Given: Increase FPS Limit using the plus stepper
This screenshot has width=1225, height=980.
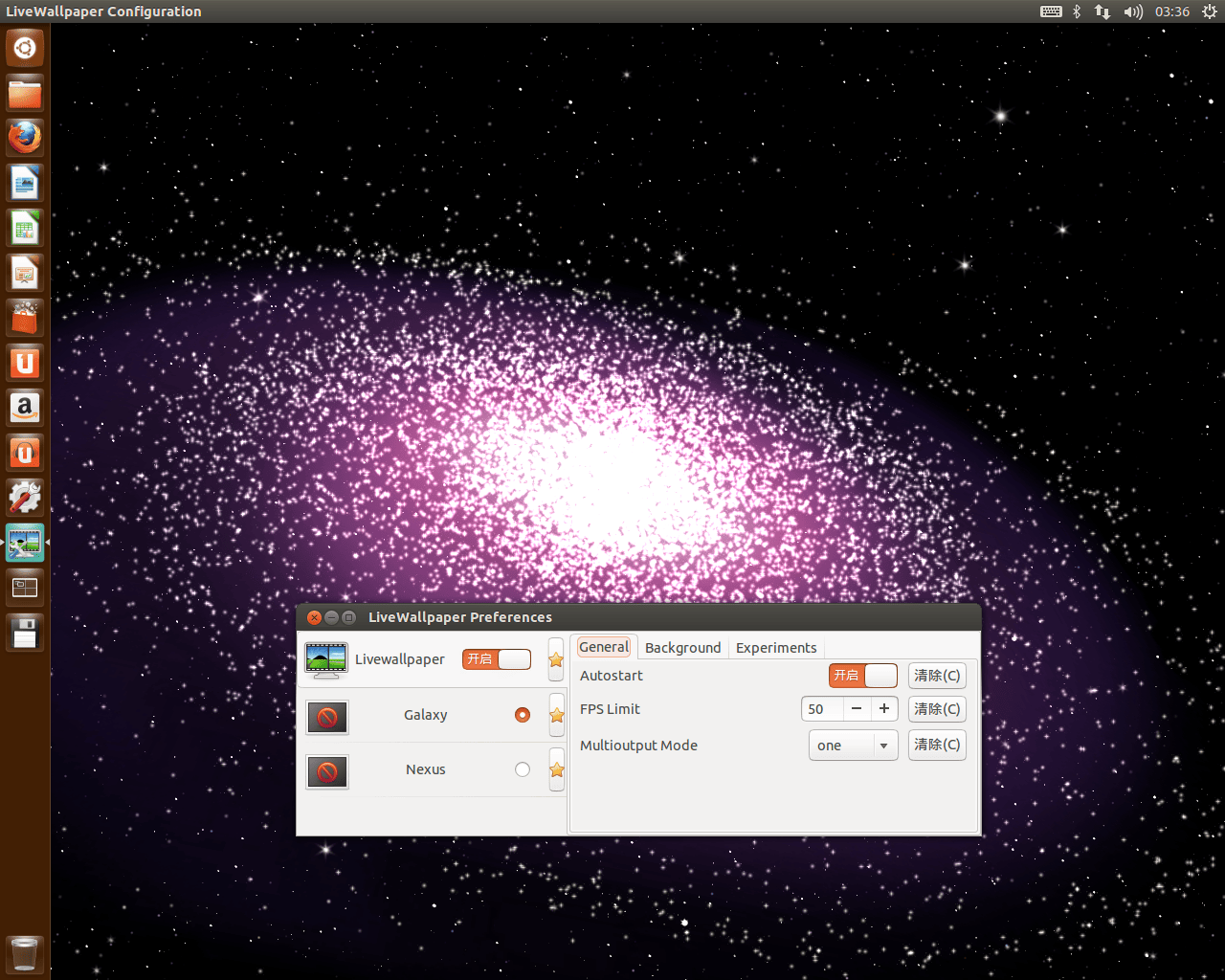Looking at the screenshot, I should 883,709.
